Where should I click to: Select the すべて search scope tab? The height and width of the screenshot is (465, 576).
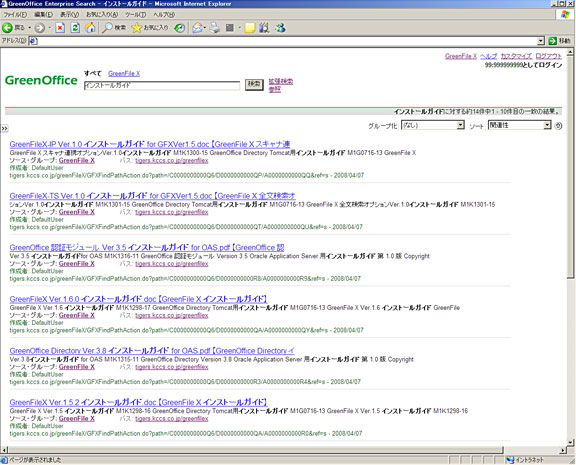pyautogui.click(x=92, y=73)
